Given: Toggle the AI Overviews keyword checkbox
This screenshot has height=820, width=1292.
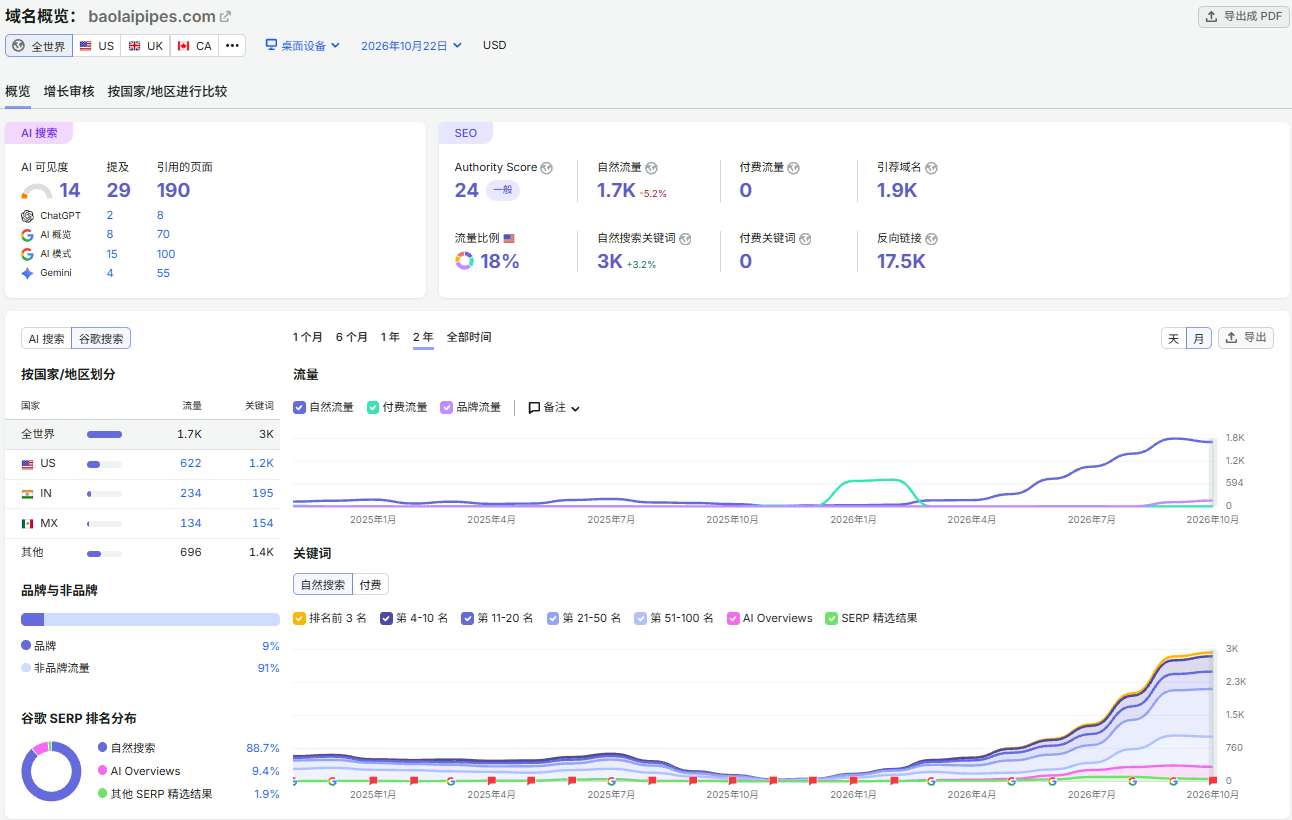Looking at the screenshot, I should pyautogui.click(x=733, y=618).
